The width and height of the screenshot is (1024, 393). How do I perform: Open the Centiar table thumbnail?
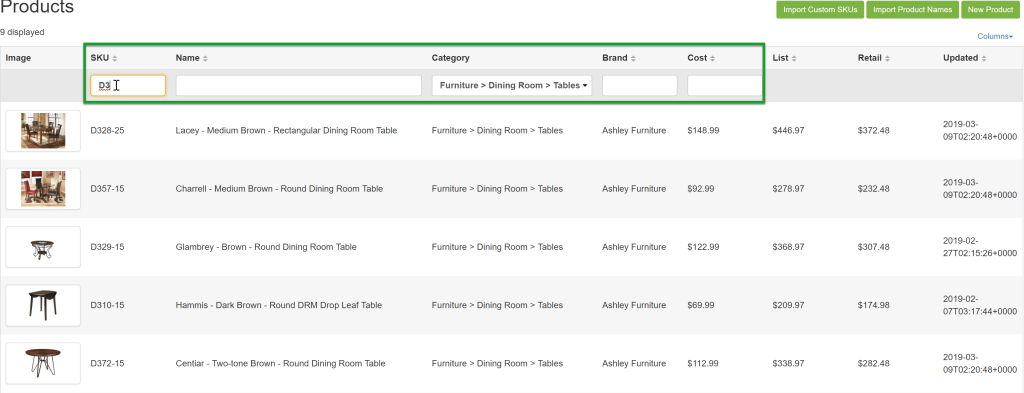click(x=43, y=363)
